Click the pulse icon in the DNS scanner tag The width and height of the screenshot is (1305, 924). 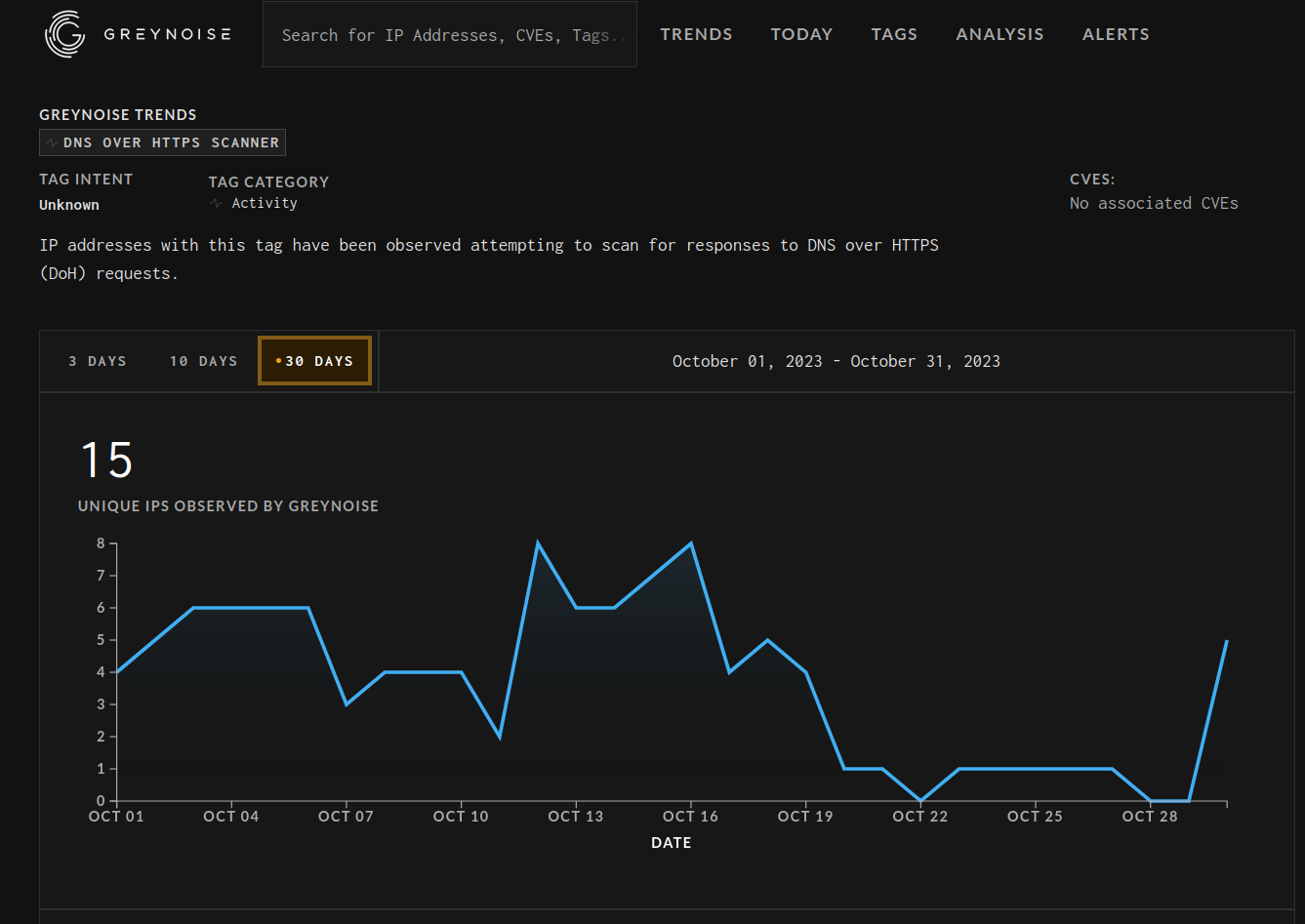coord(52,142)
